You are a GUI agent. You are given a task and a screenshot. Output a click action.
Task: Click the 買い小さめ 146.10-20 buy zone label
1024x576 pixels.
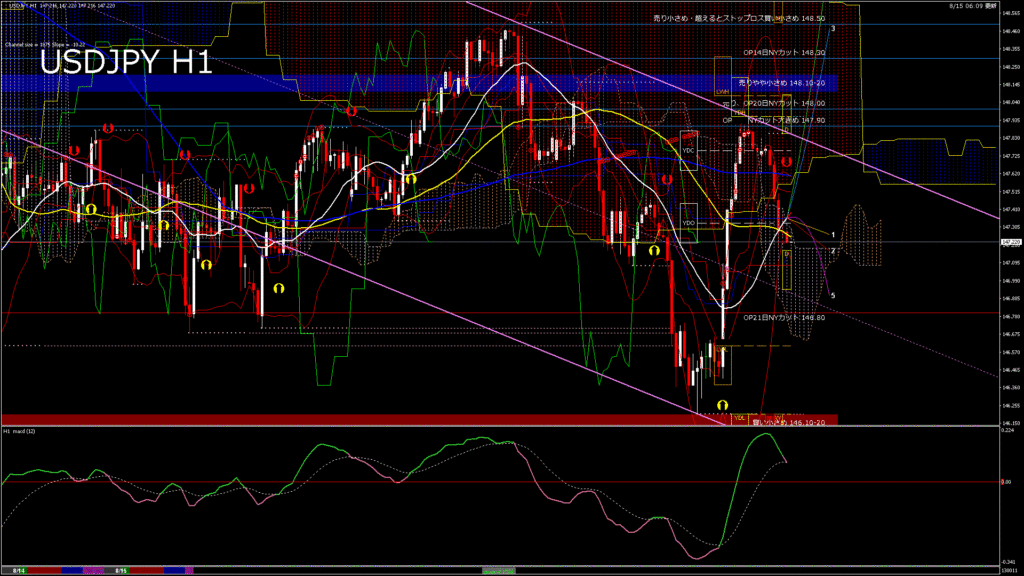pyautogui.click(x=786, y=423)
